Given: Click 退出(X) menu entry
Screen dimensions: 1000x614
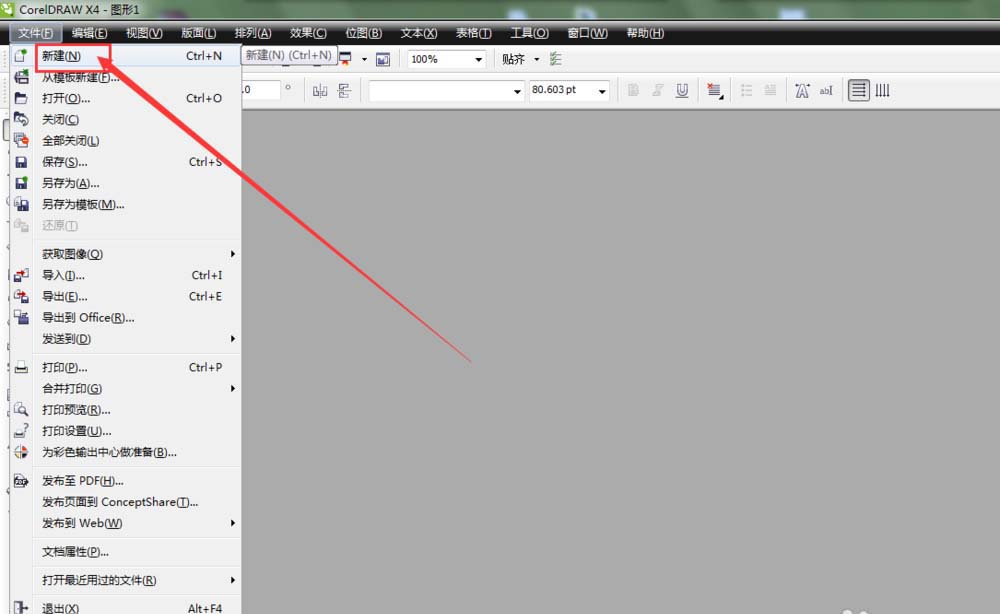Looking at the screenshot, I should 128,608.
